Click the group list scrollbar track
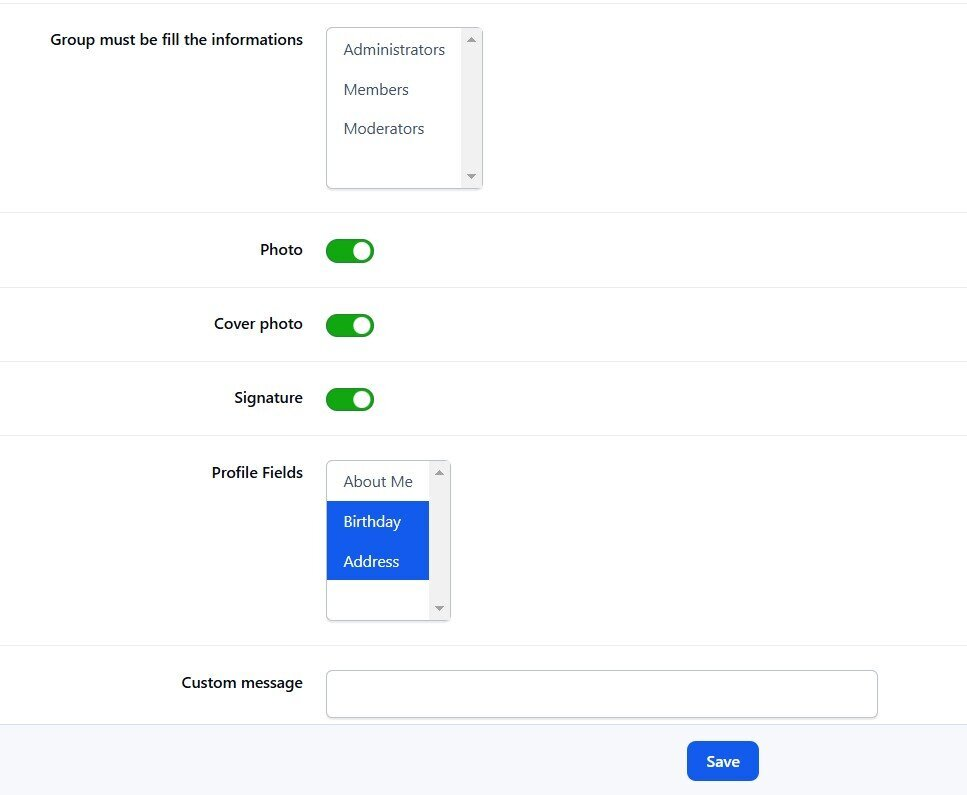The width and height of the screenshot is (967, 795). (472, 108)
